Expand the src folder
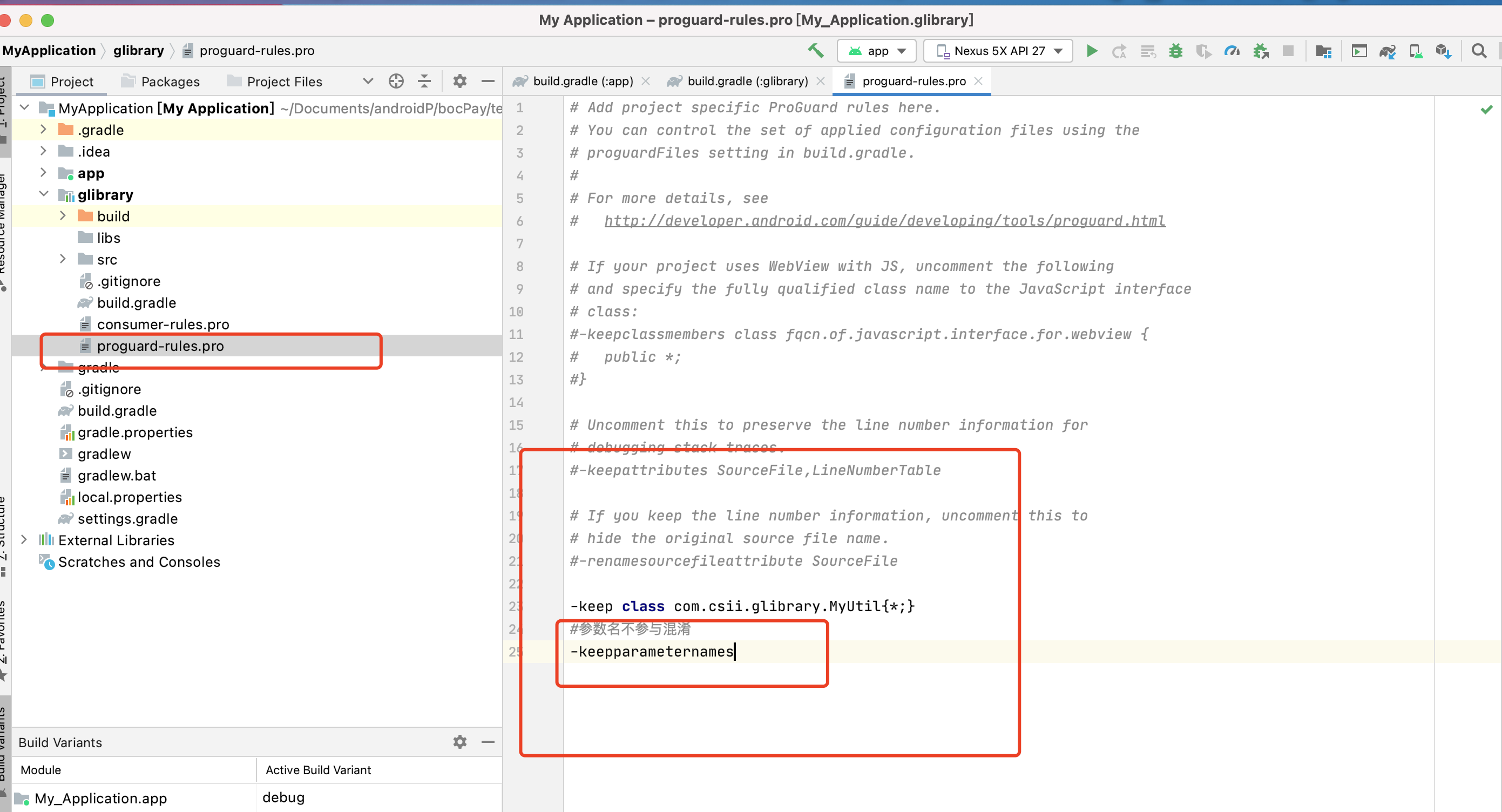Screen dimensions: 1502x812 tap(63, 259)
